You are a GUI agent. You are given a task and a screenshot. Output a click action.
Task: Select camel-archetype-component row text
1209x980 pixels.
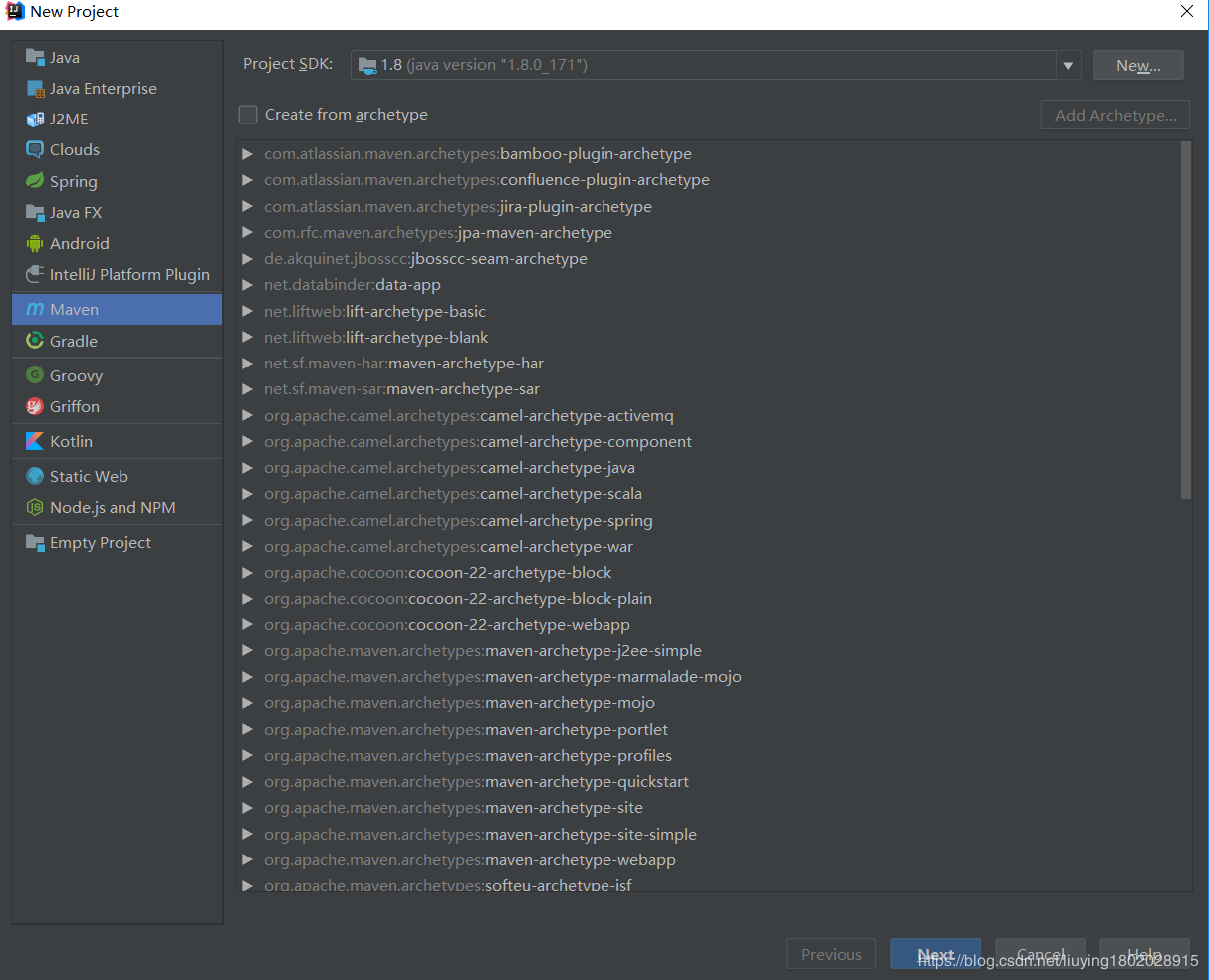[x=478, y=441]
